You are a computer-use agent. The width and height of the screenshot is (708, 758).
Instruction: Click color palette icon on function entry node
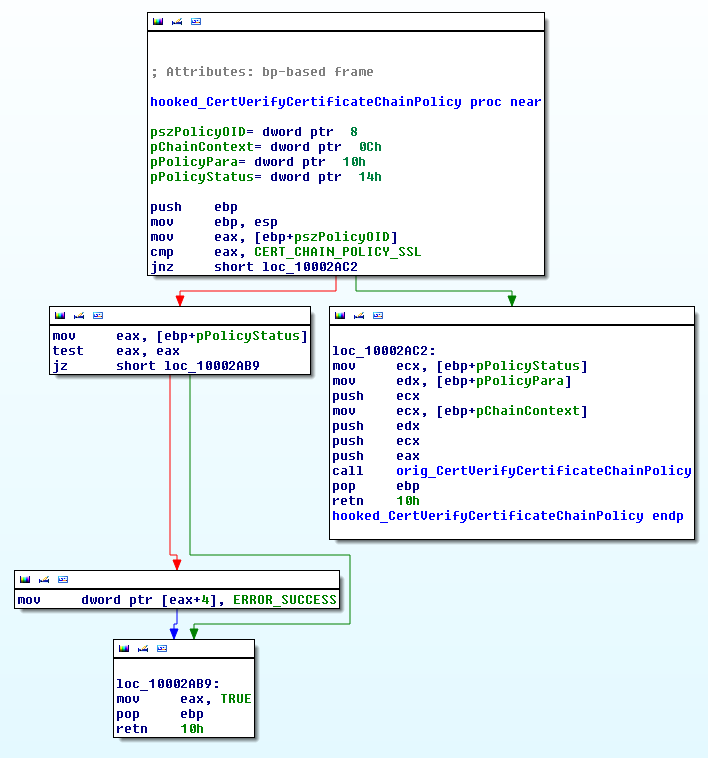pyautogui.click(x=158, y=21)
